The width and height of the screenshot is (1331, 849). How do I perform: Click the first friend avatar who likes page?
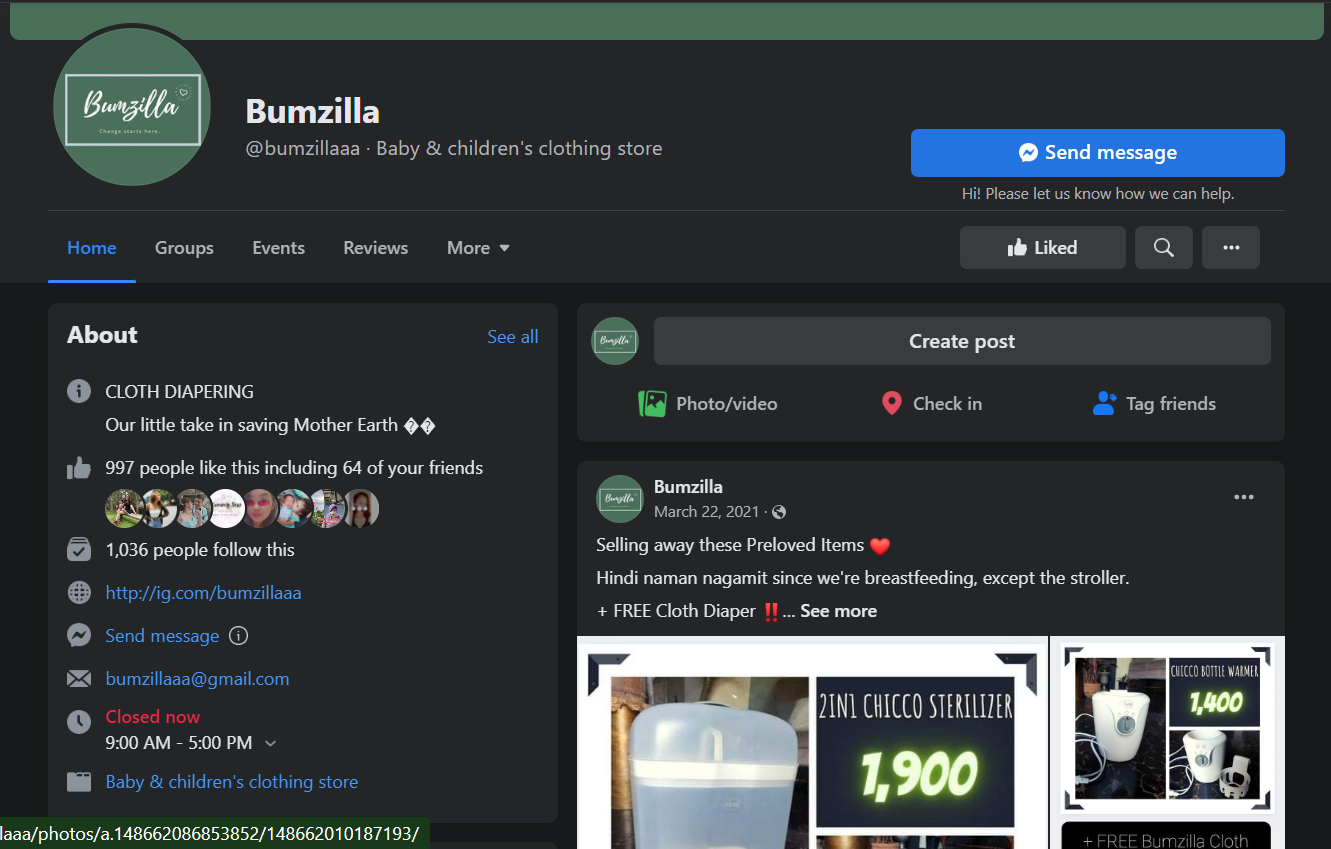pyautogui.click(x=124, y=508)
